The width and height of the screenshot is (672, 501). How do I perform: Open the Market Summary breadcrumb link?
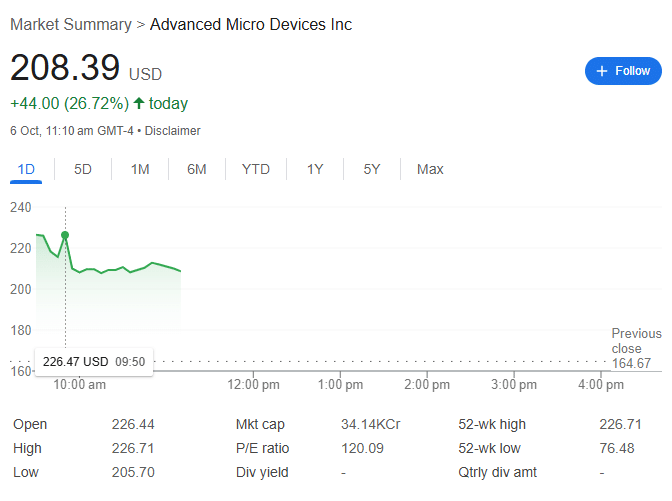tap(70, 24)
